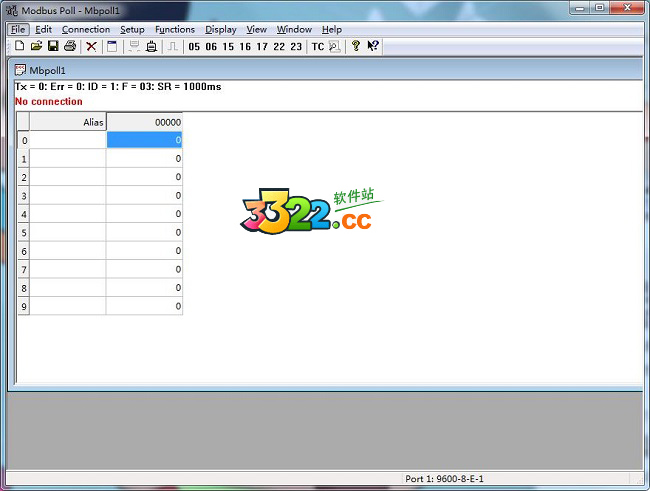
Task: Click the TC test center button
Action: click(x=318, y=46)
